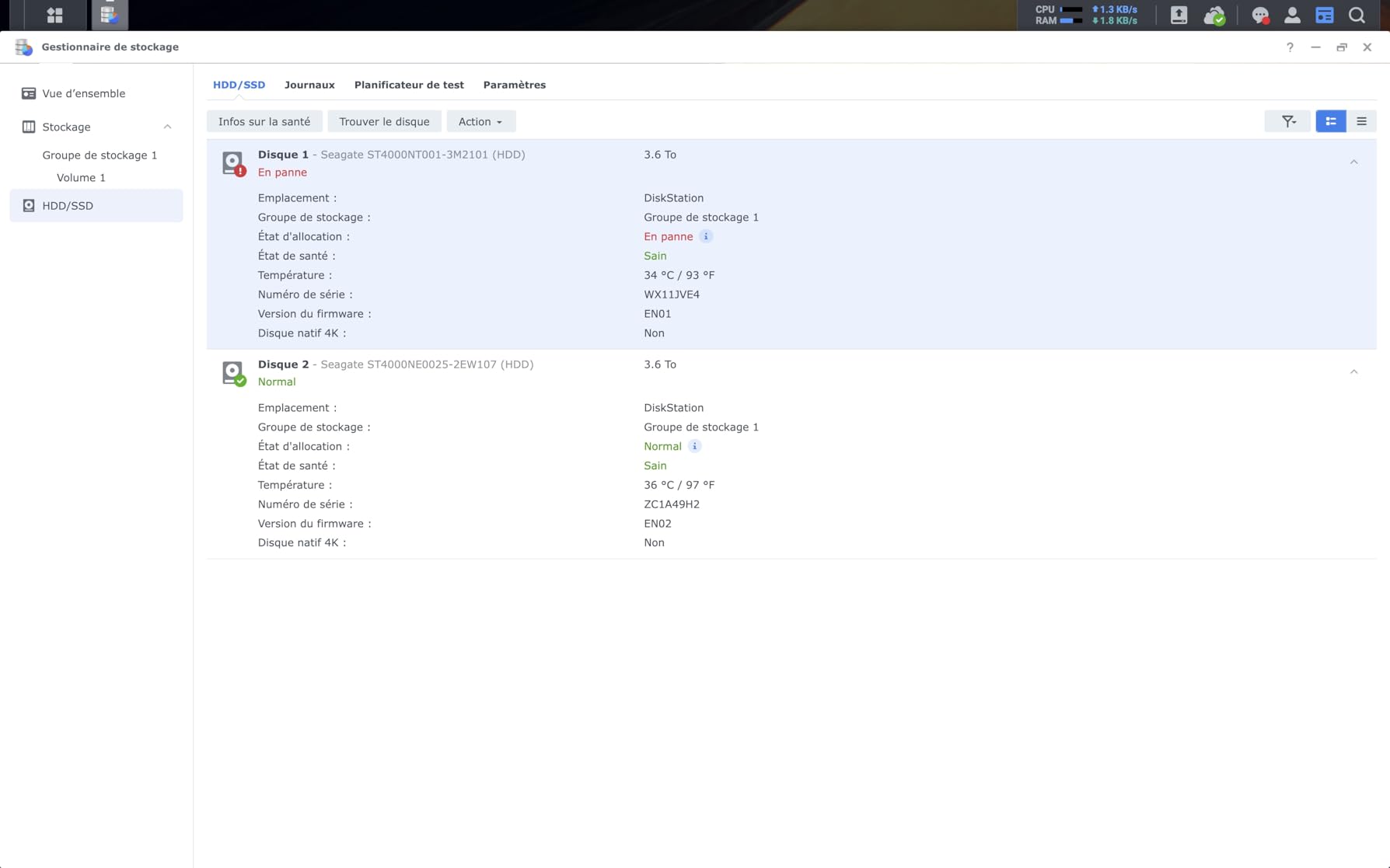Viewport: 1390px width, 868px height.
Task: Open the search magnifier icon
Action: click(1357, 16)
